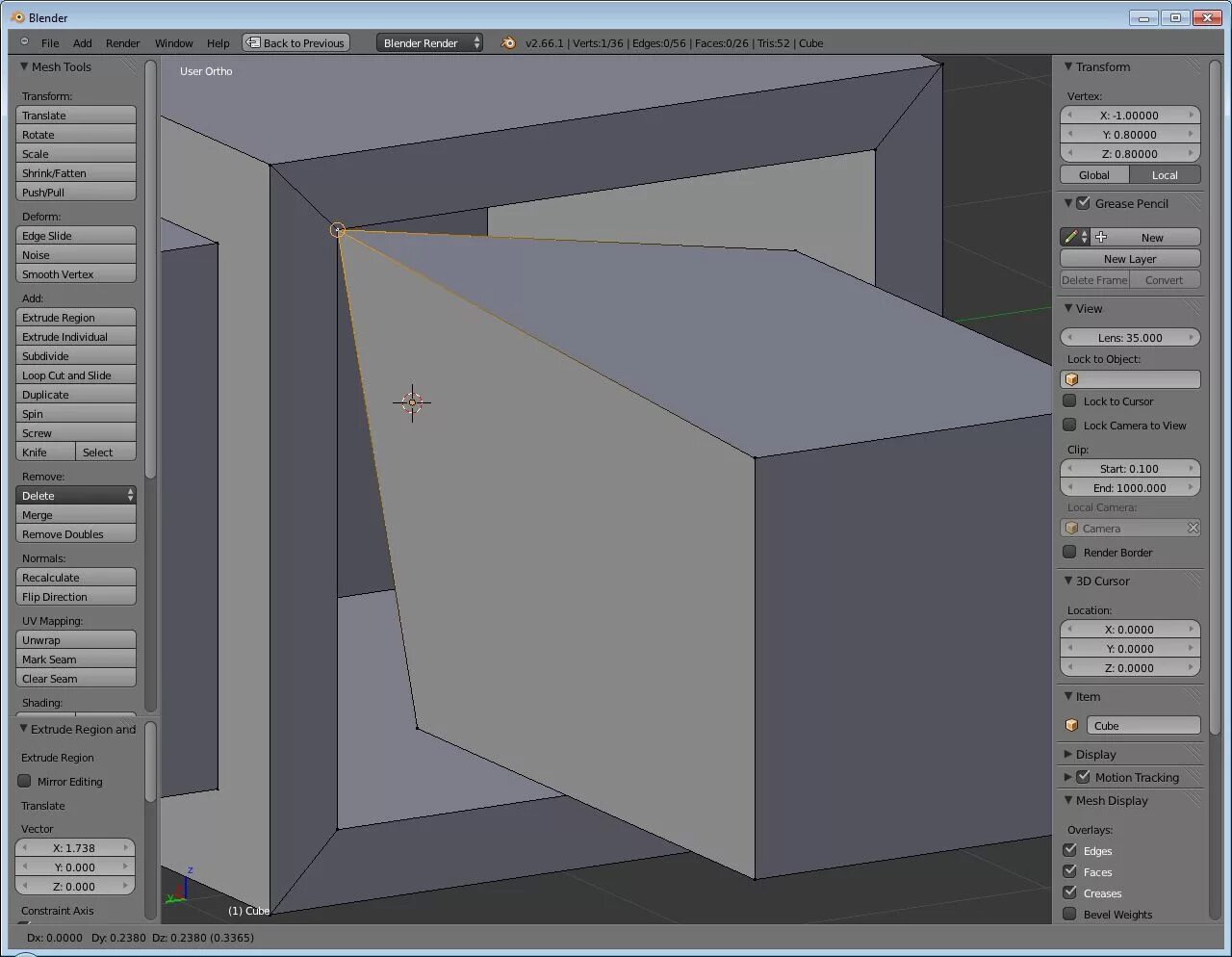Click the cube icon in Lock to Object field

click(1071, 379)
